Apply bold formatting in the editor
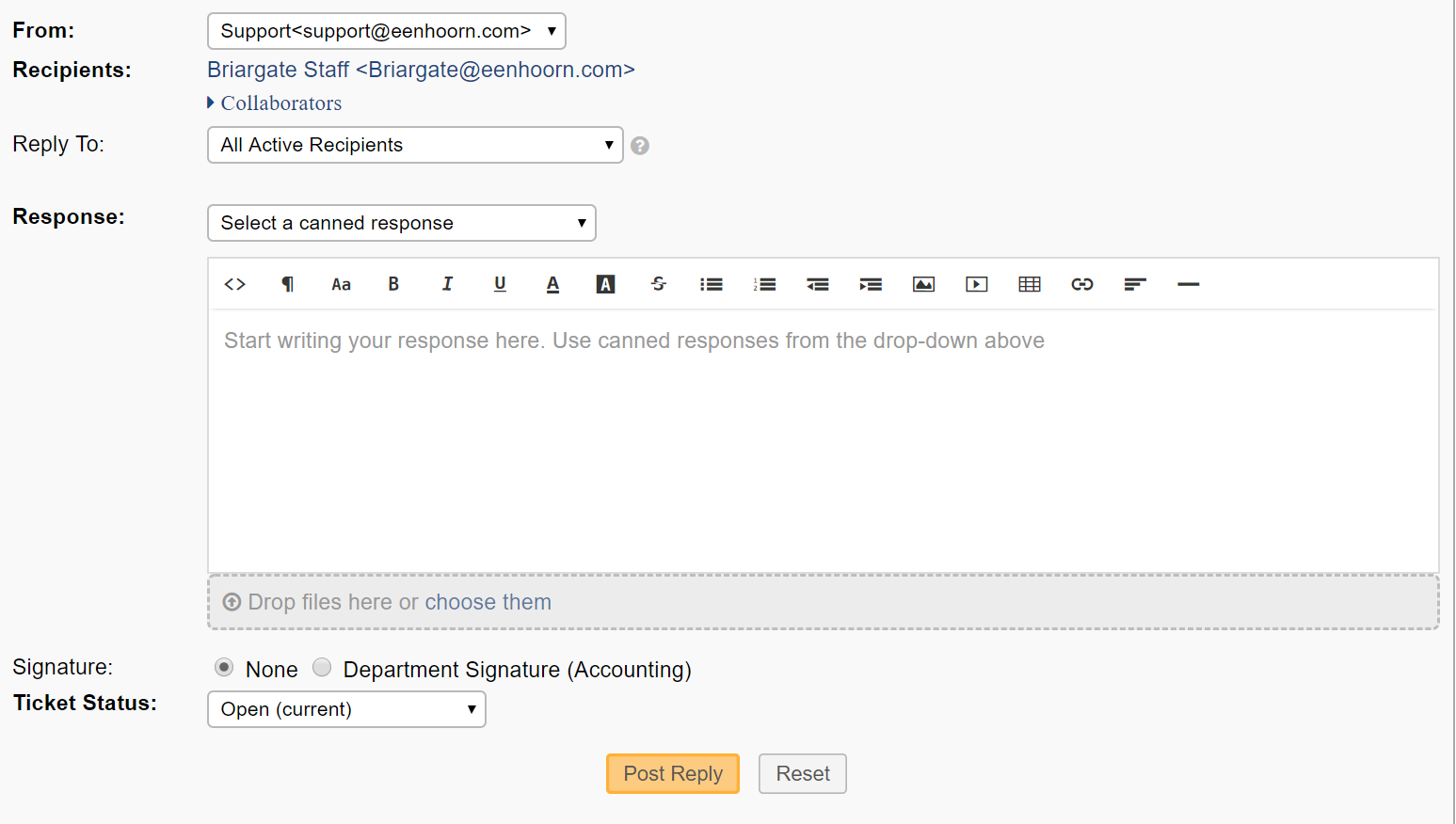This screenshot has width=1456, height=824. (x=393, y=284)
